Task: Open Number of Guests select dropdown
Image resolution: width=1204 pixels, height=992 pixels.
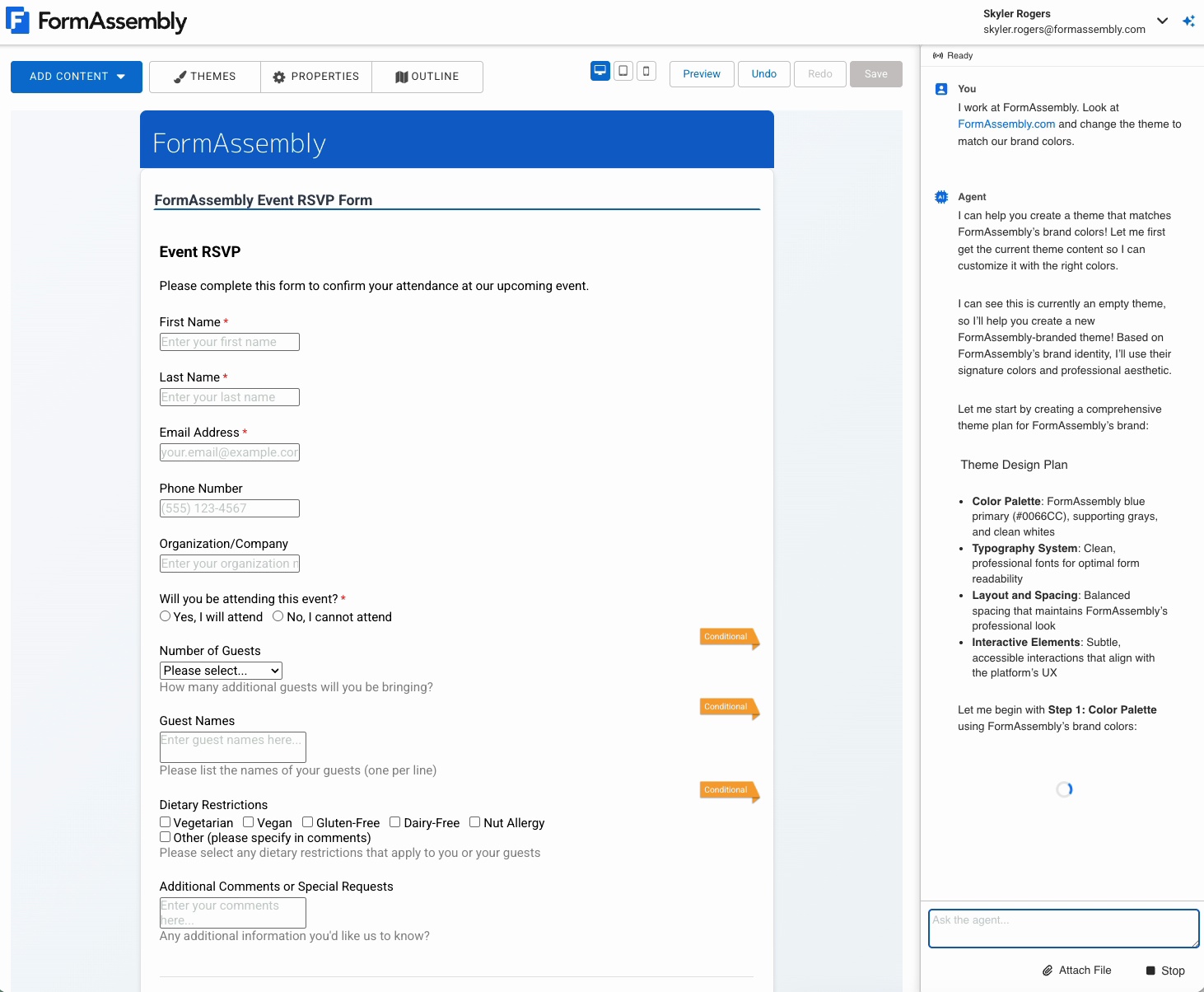Action: (x=221, y=671)
